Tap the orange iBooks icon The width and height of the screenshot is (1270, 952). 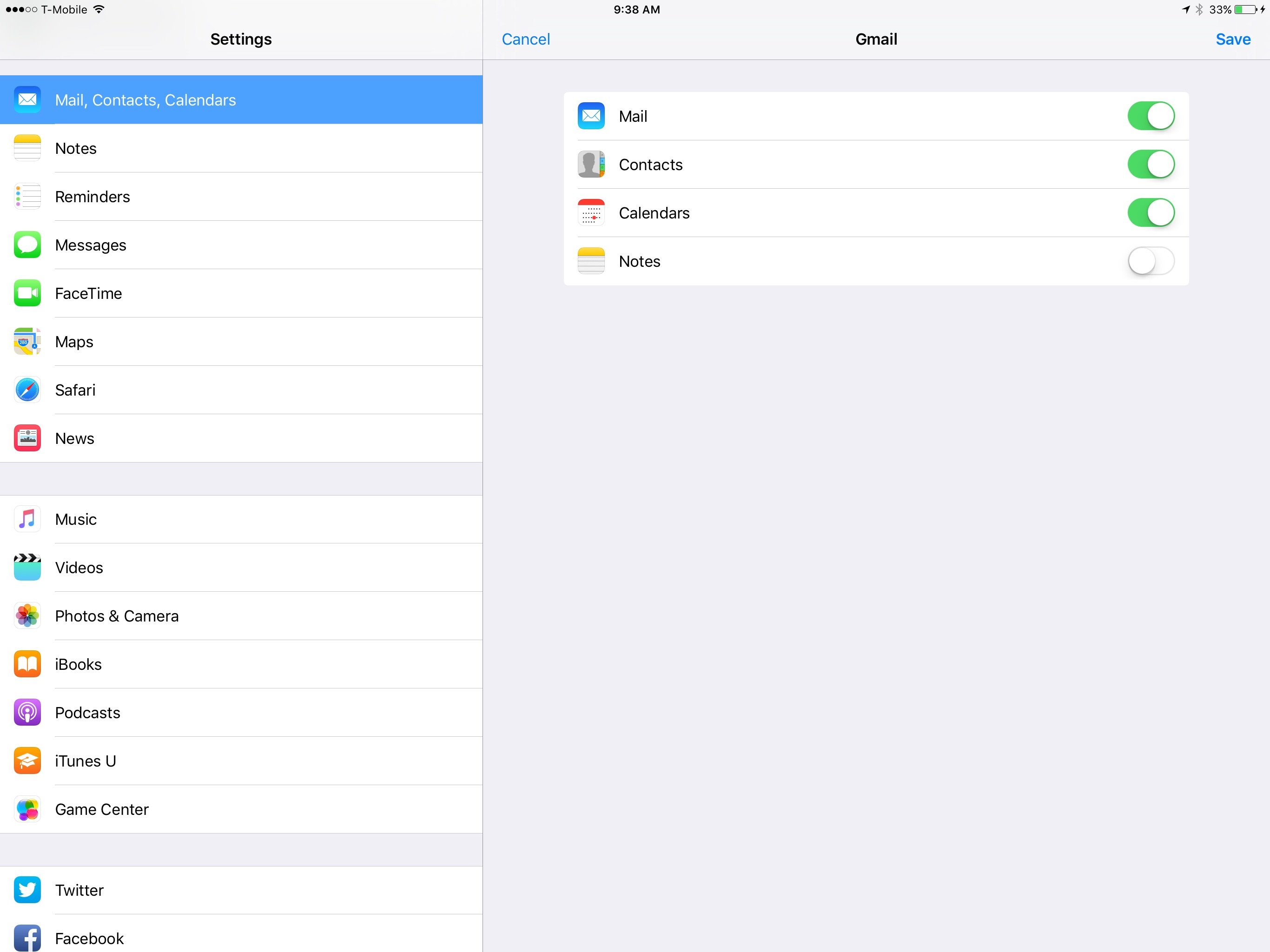click(27, 664)
